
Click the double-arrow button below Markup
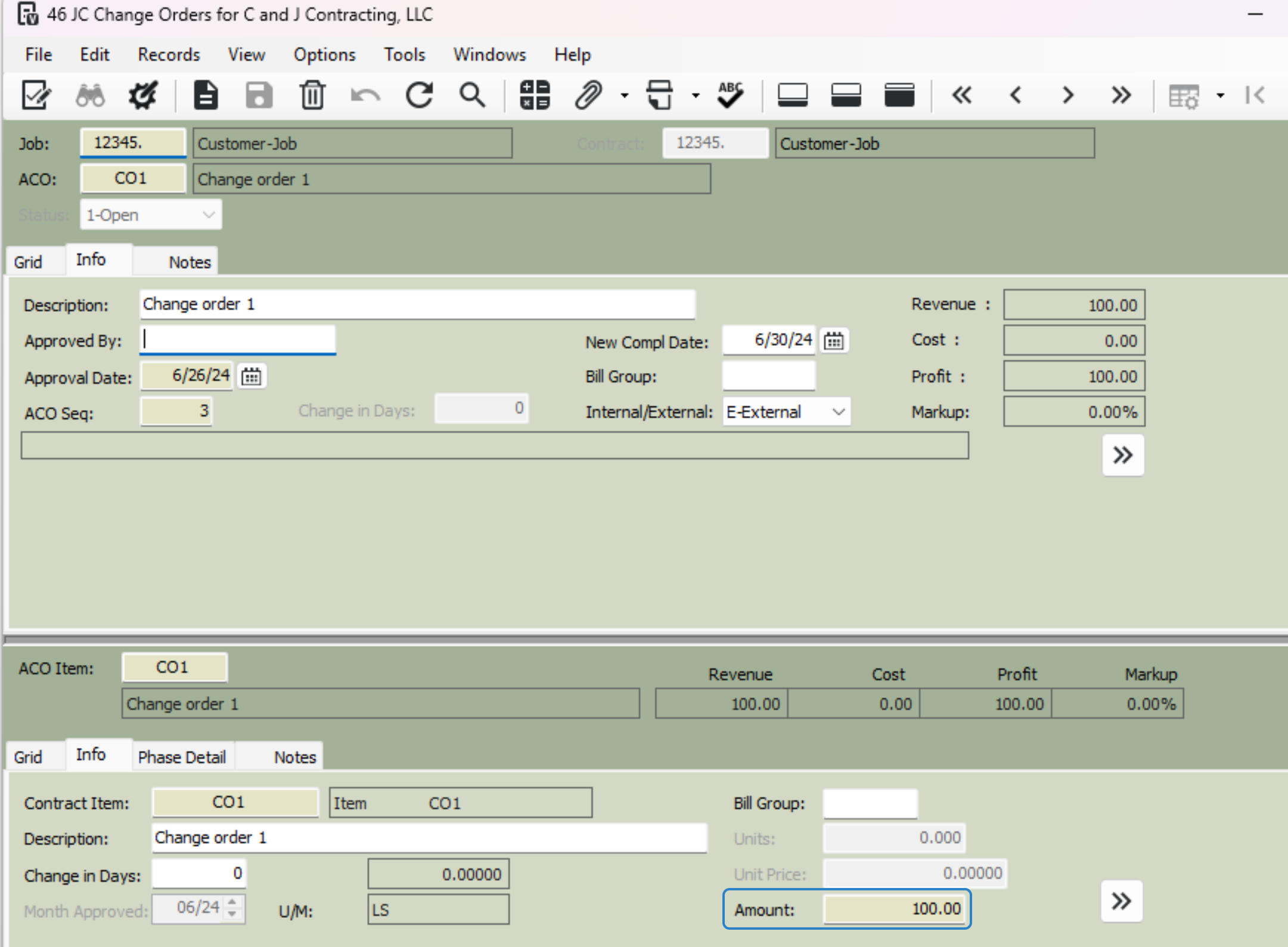tap(1122, 455)
